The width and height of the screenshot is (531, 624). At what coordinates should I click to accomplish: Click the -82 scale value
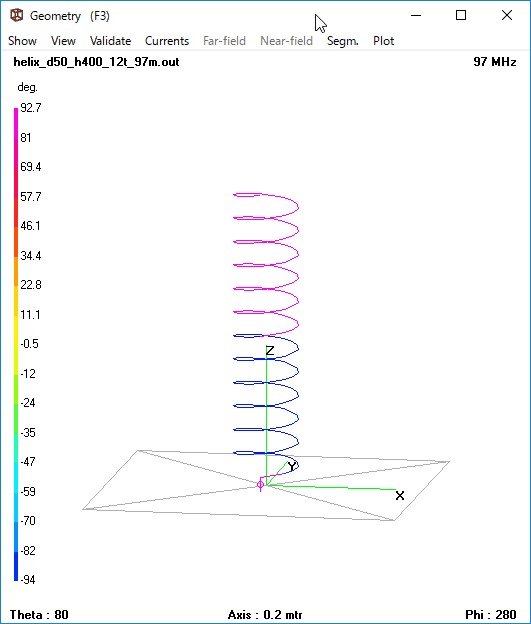coord(28,551)
